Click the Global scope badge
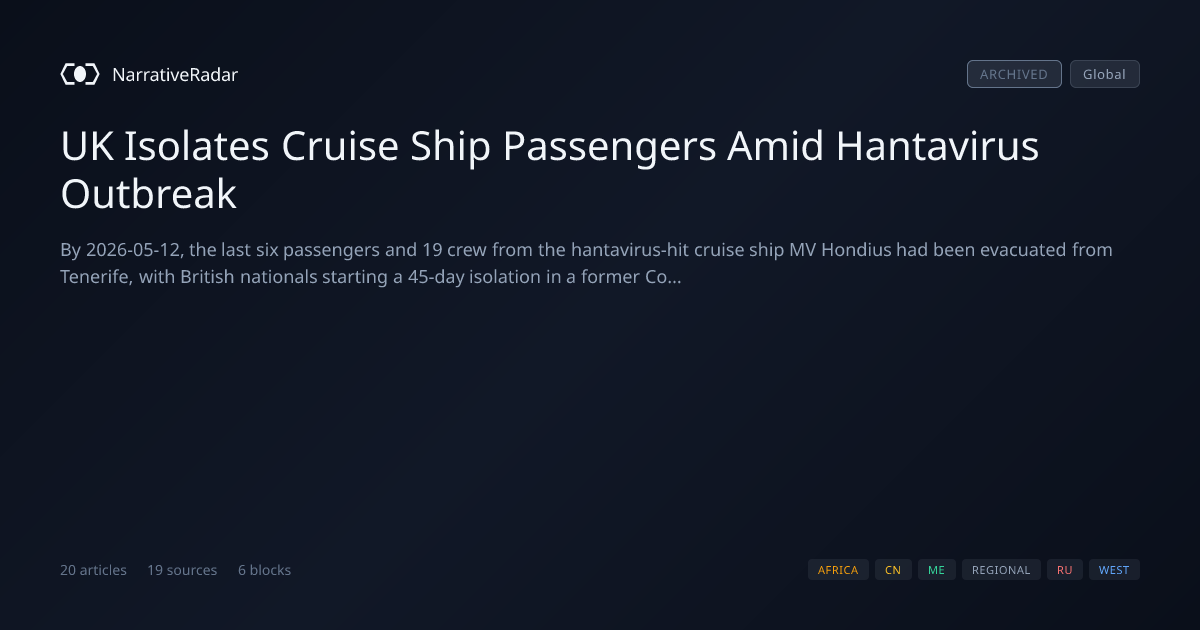The width and height of the screenshot is (1200, 630). pyautogui.click(x=1104, y=74)
